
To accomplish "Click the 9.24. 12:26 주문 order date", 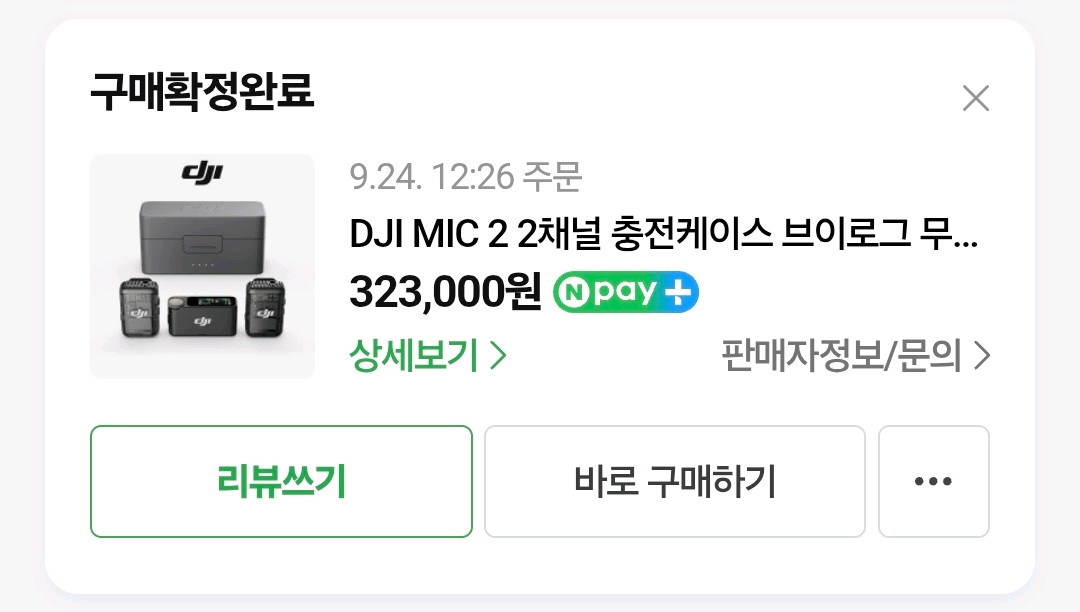I will click(x=465, y=177).
